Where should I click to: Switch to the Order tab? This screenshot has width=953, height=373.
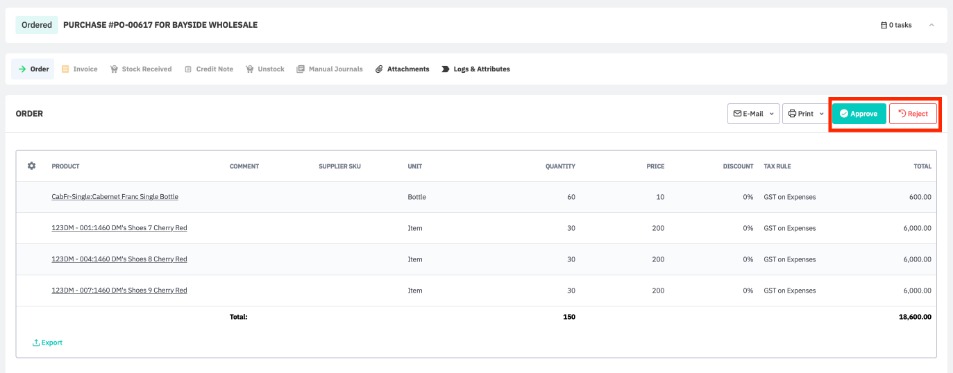tap(33, 69)
